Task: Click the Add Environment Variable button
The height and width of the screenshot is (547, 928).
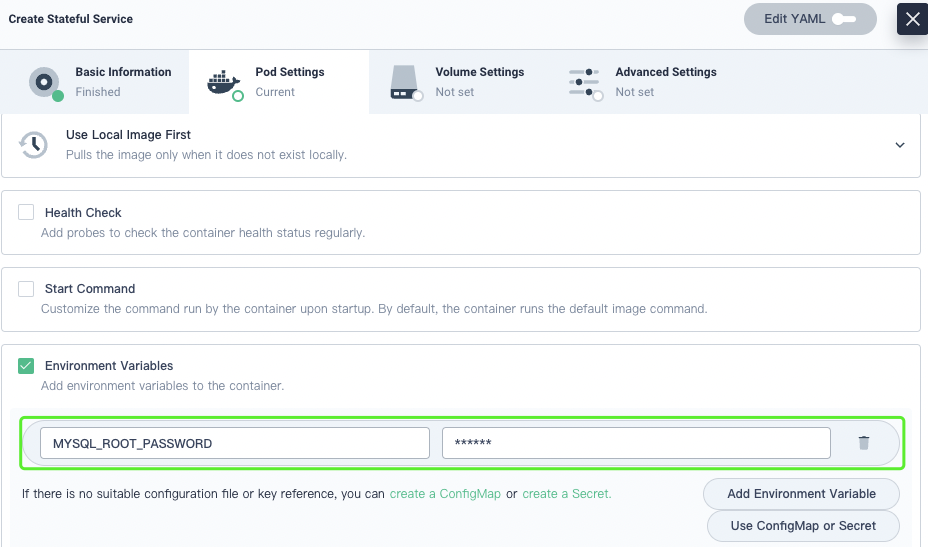Action: pos(801,494)
